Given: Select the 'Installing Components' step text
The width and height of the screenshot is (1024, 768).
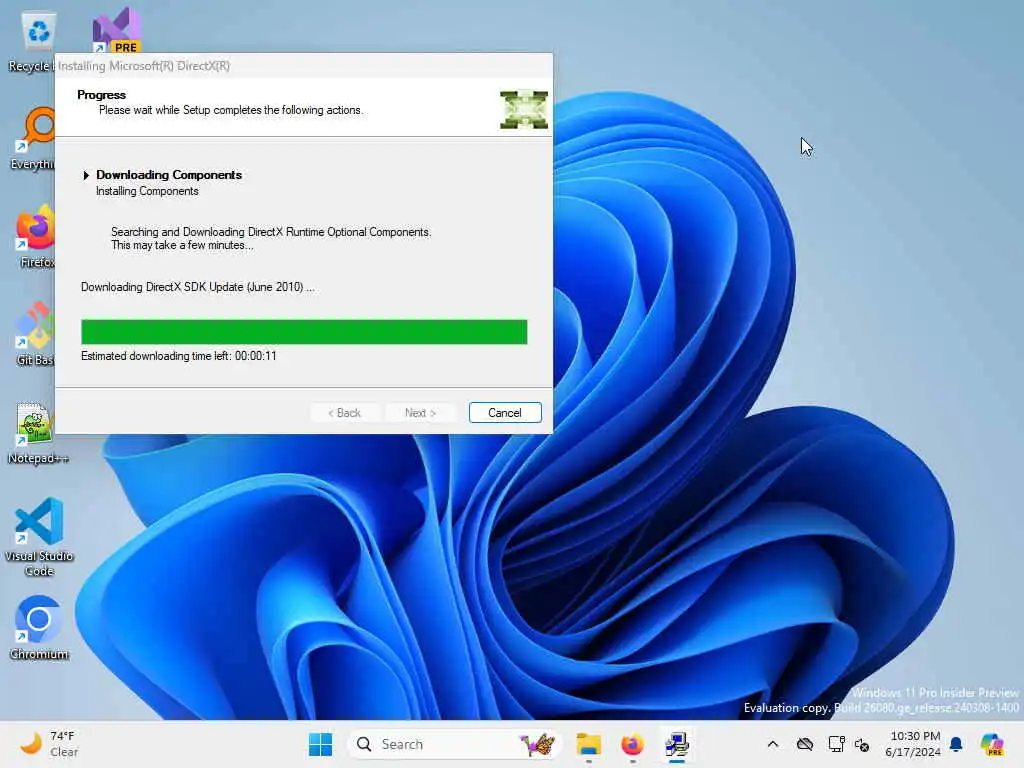Looking at the screenshot, I should (147, 191).
